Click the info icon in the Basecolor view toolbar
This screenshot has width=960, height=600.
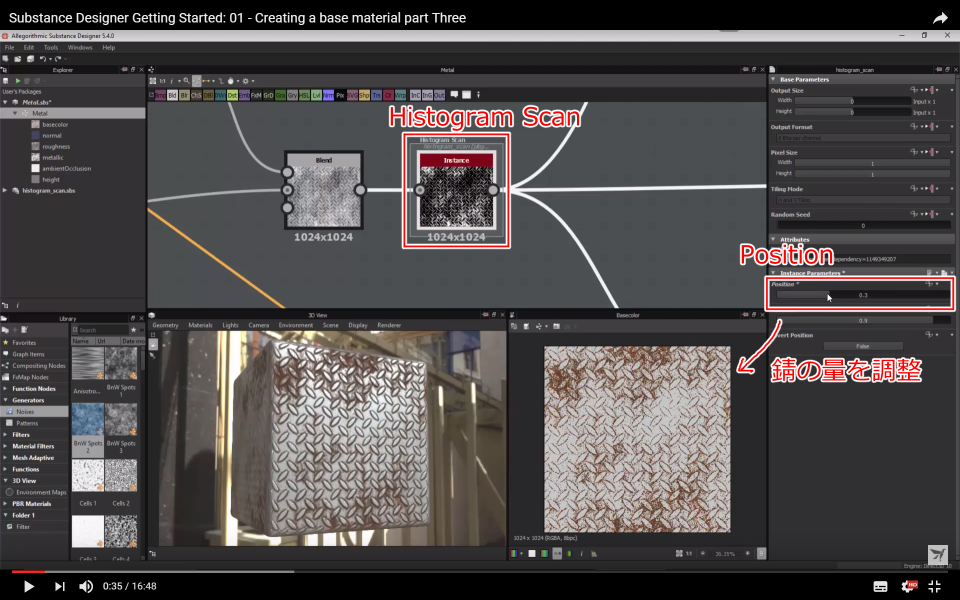(x=582, y=553)
